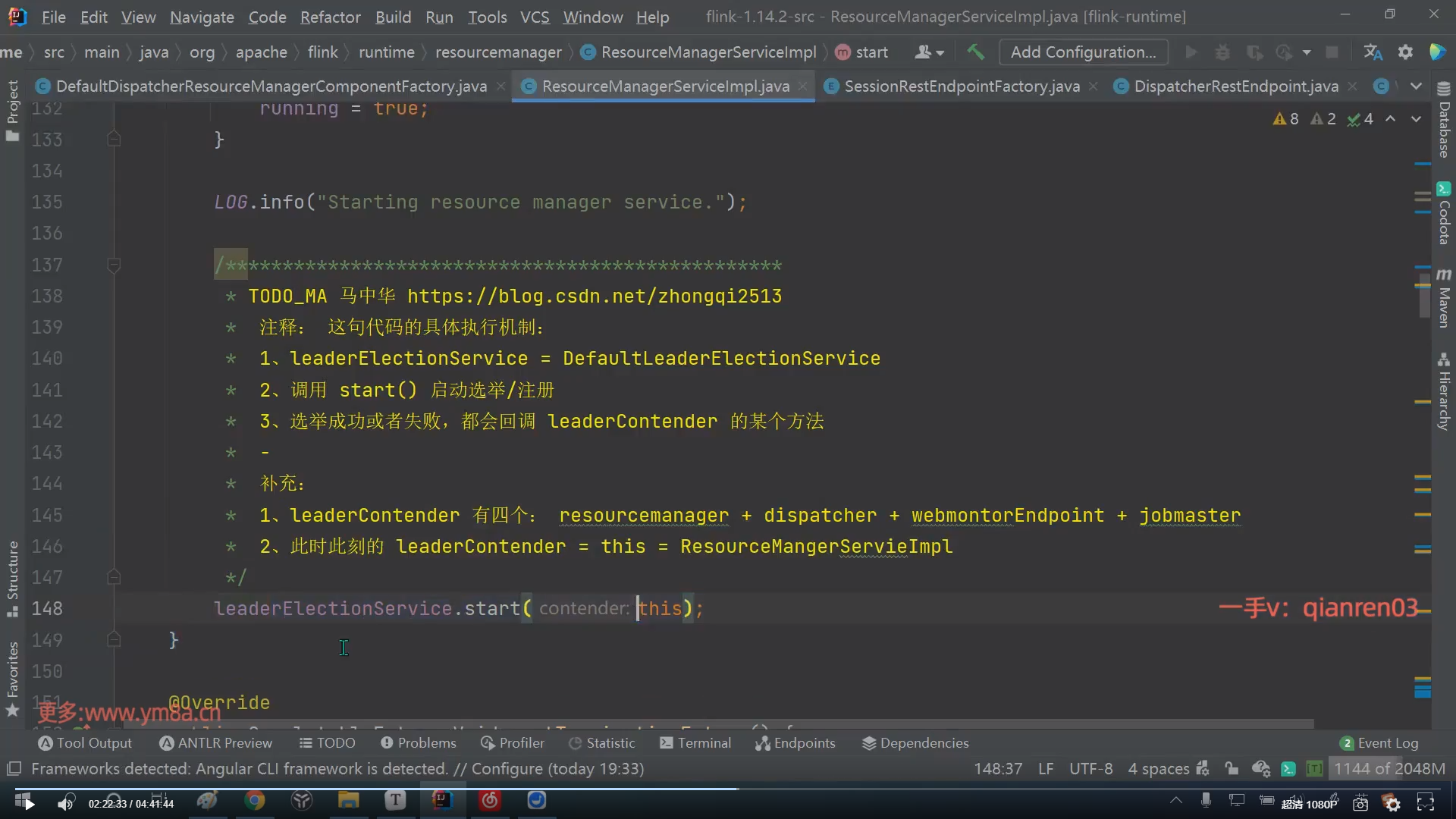Screen dimensions: 1456x819
Task: Click the video playback progress bar
Action: (455, 789)
